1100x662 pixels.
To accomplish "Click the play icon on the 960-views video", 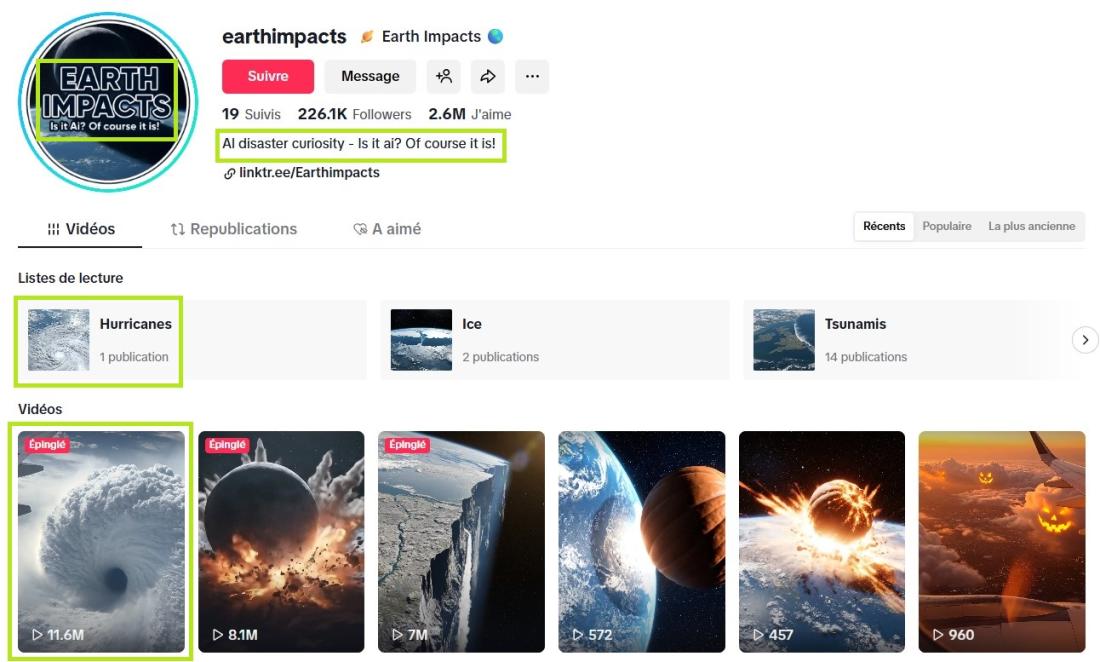I will tap(938, 635).
